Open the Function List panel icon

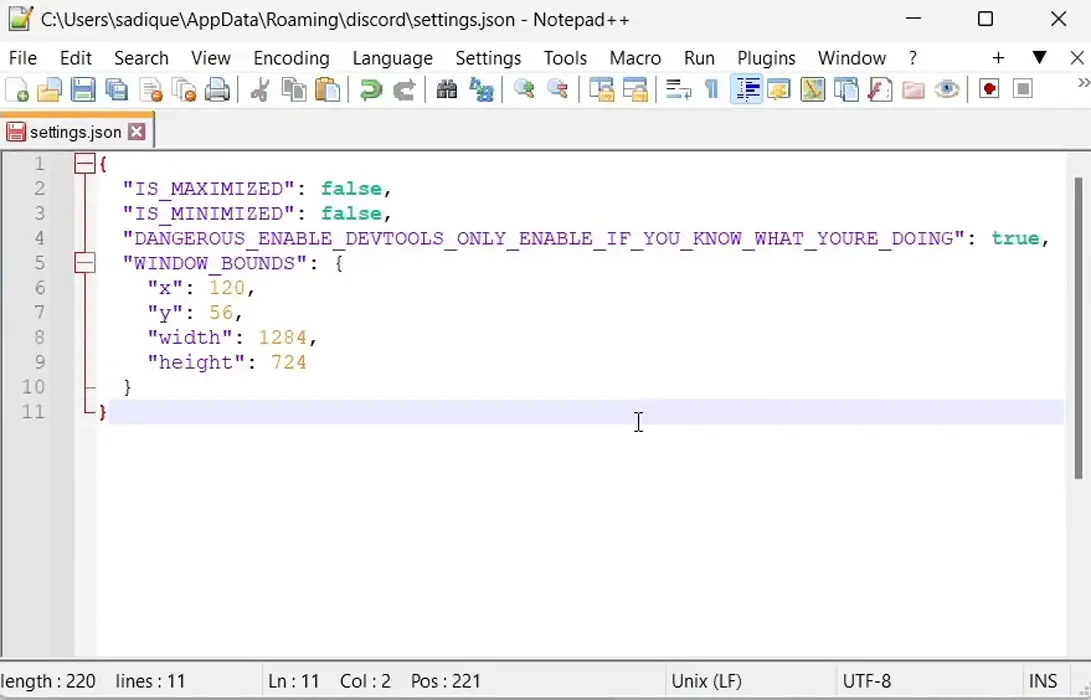(880, 90)
